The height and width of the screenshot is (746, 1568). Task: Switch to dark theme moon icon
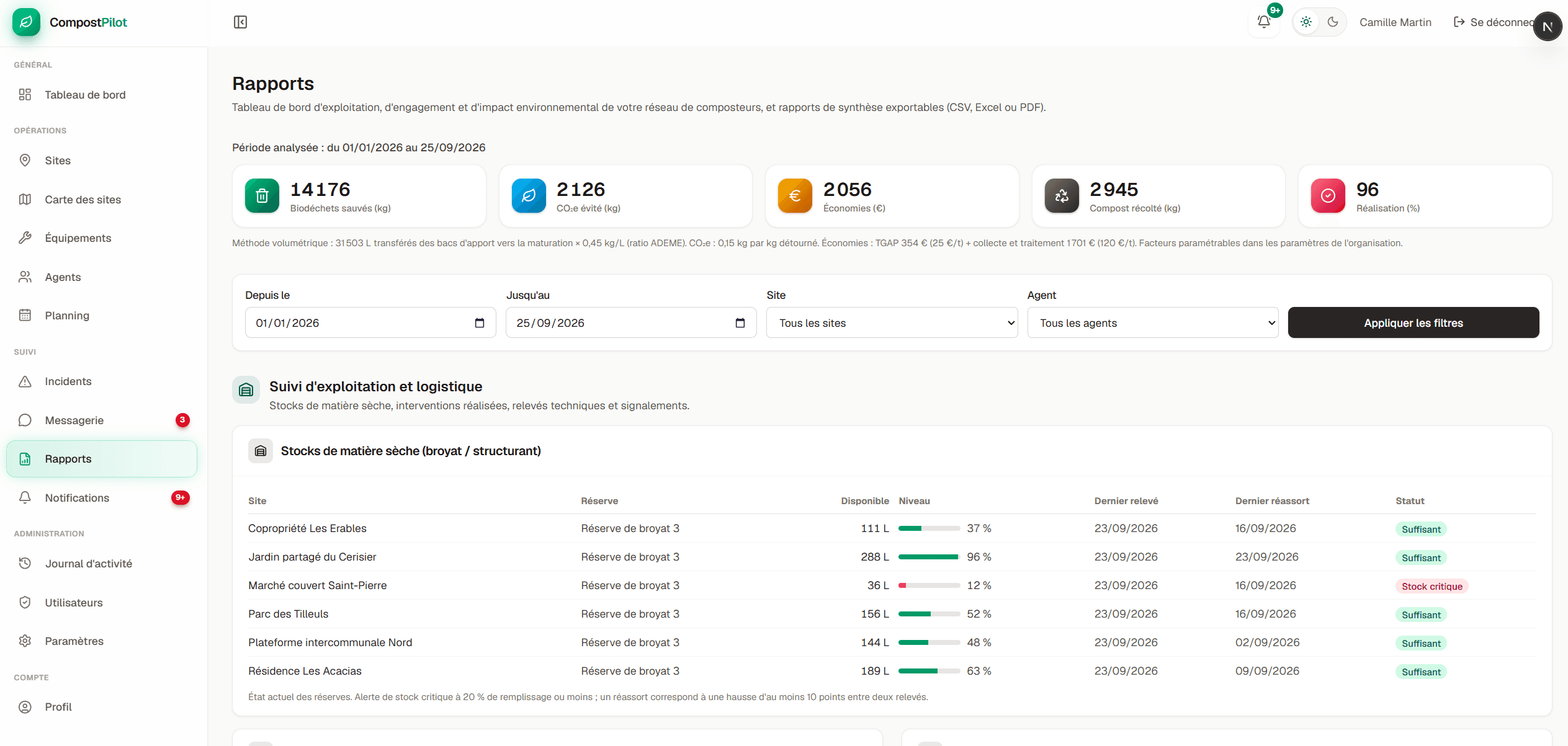pos(1333,22)
